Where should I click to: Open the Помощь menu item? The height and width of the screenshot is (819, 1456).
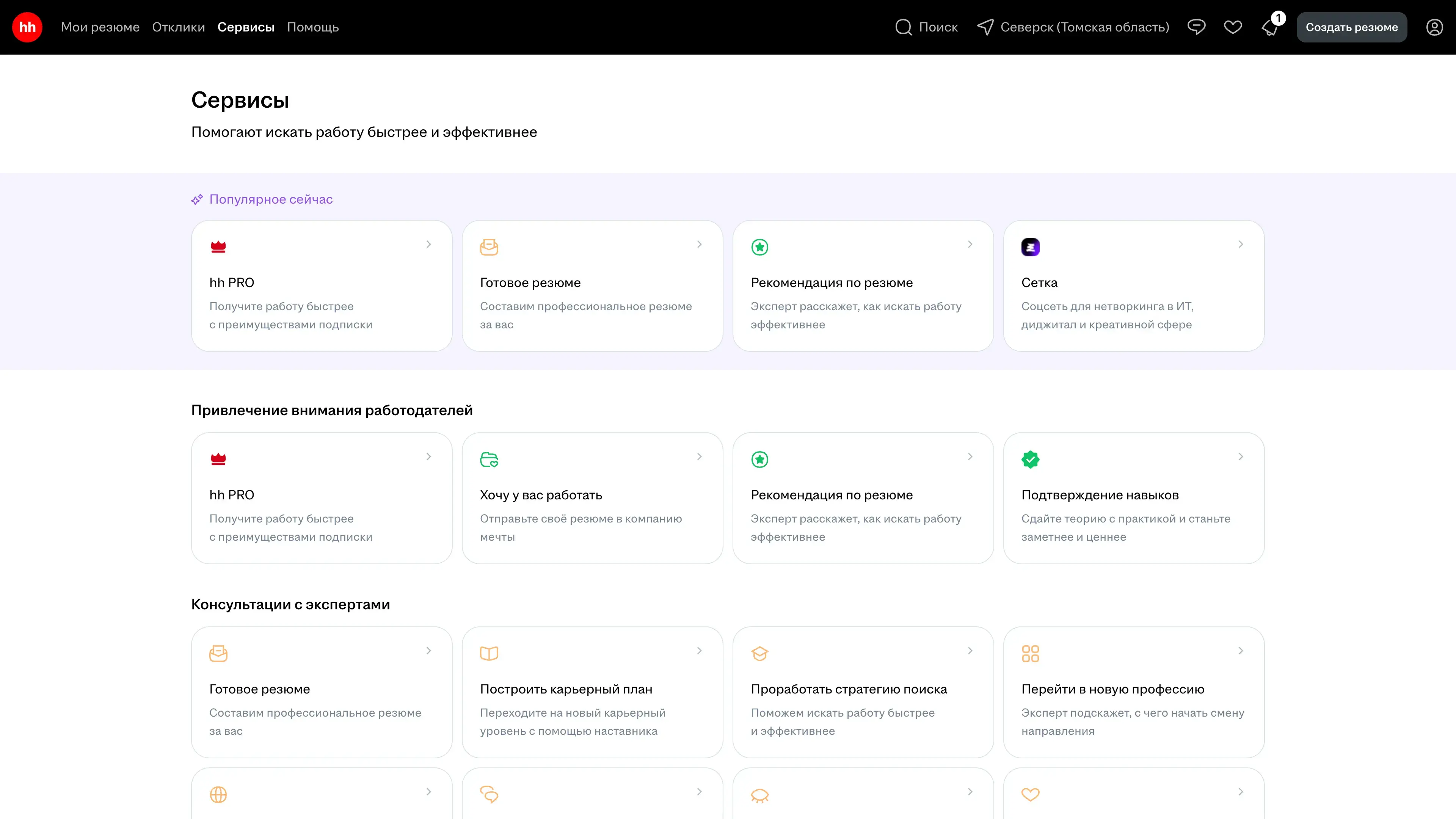312,27
